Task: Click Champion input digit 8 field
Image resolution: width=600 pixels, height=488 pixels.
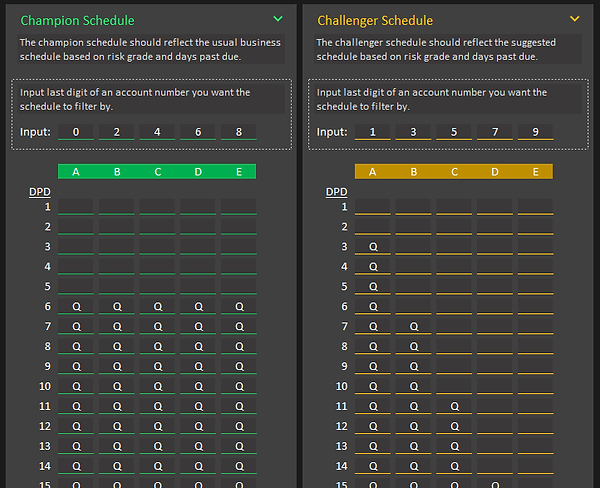Action: (x=238, y=132)
